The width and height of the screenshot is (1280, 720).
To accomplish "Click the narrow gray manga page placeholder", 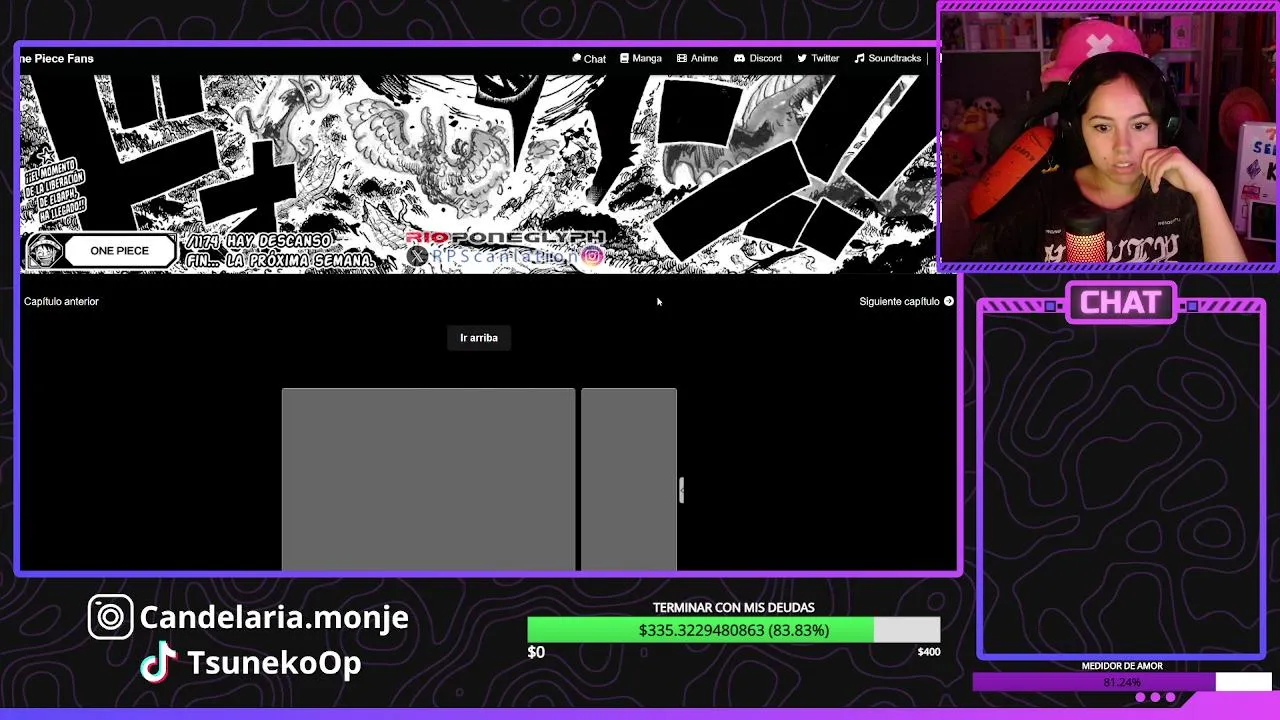I will [x=629, y=479].
